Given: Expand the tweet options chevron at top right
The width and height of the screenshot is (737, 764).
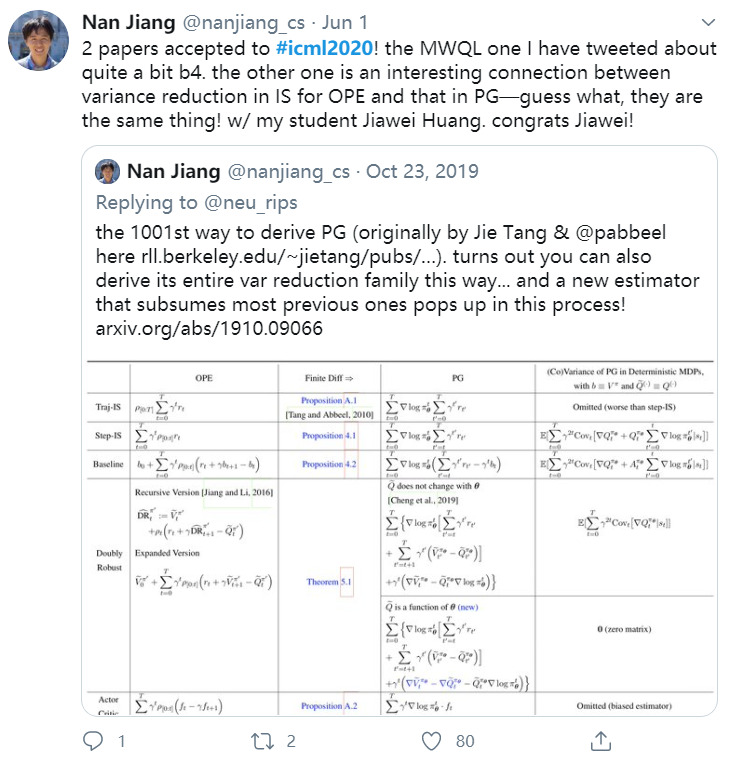Looking at the screenshot, I should tap(707, 23).
